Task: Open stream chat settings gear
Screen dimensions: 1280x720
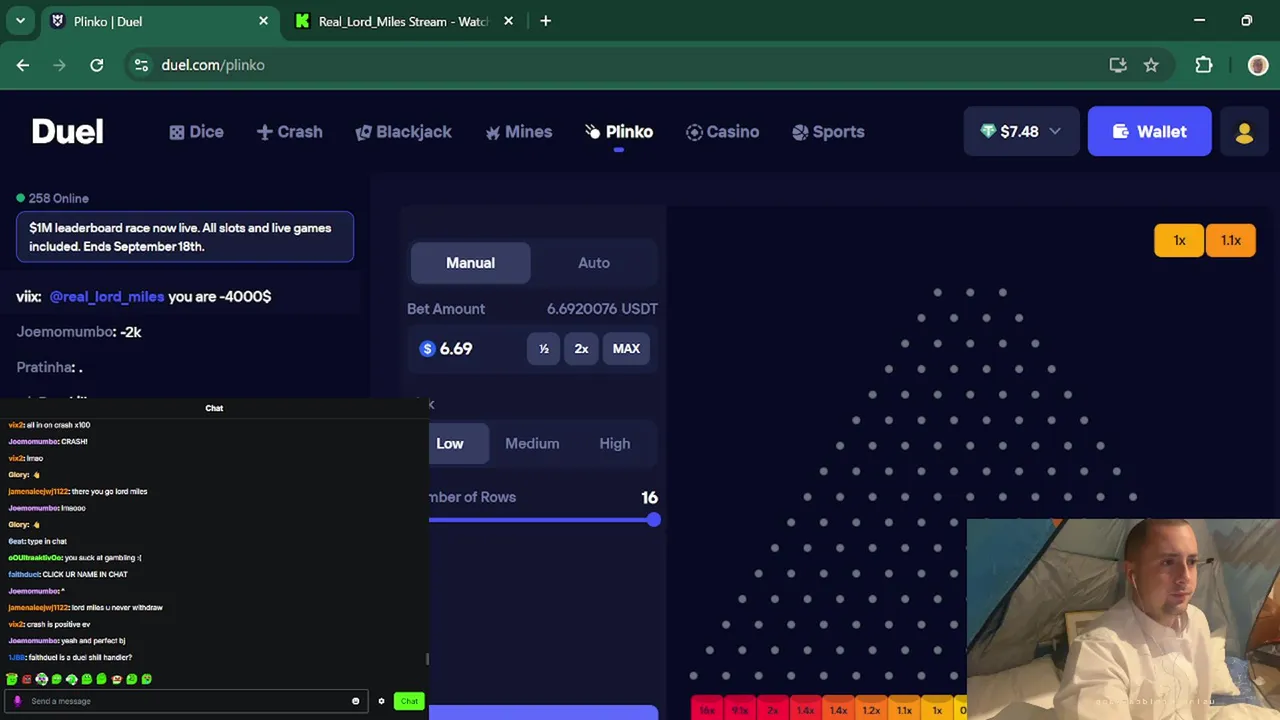Action: tap(381, 701)
